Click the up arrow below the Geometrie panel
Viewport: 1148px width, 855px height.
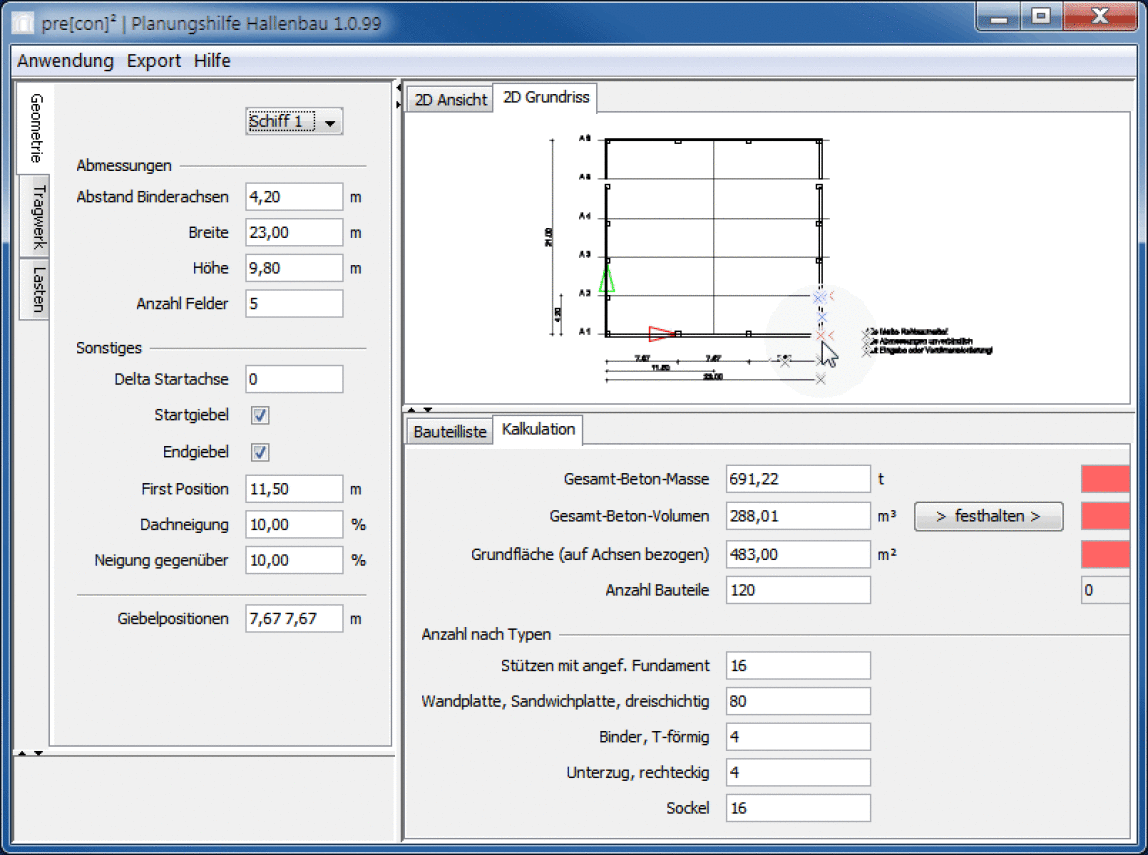(x=22, y=753)
